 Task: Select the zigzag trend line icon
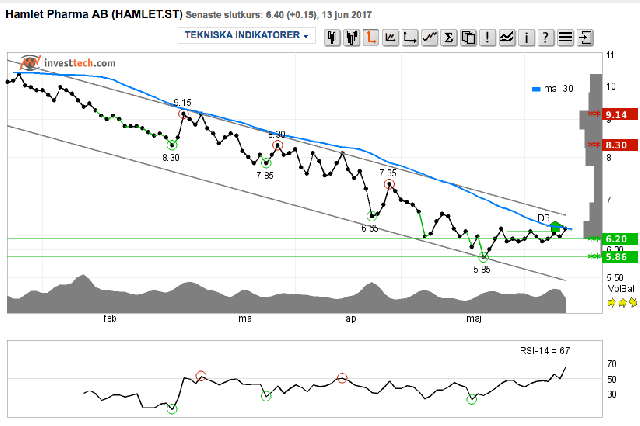[x=429, y=38]
